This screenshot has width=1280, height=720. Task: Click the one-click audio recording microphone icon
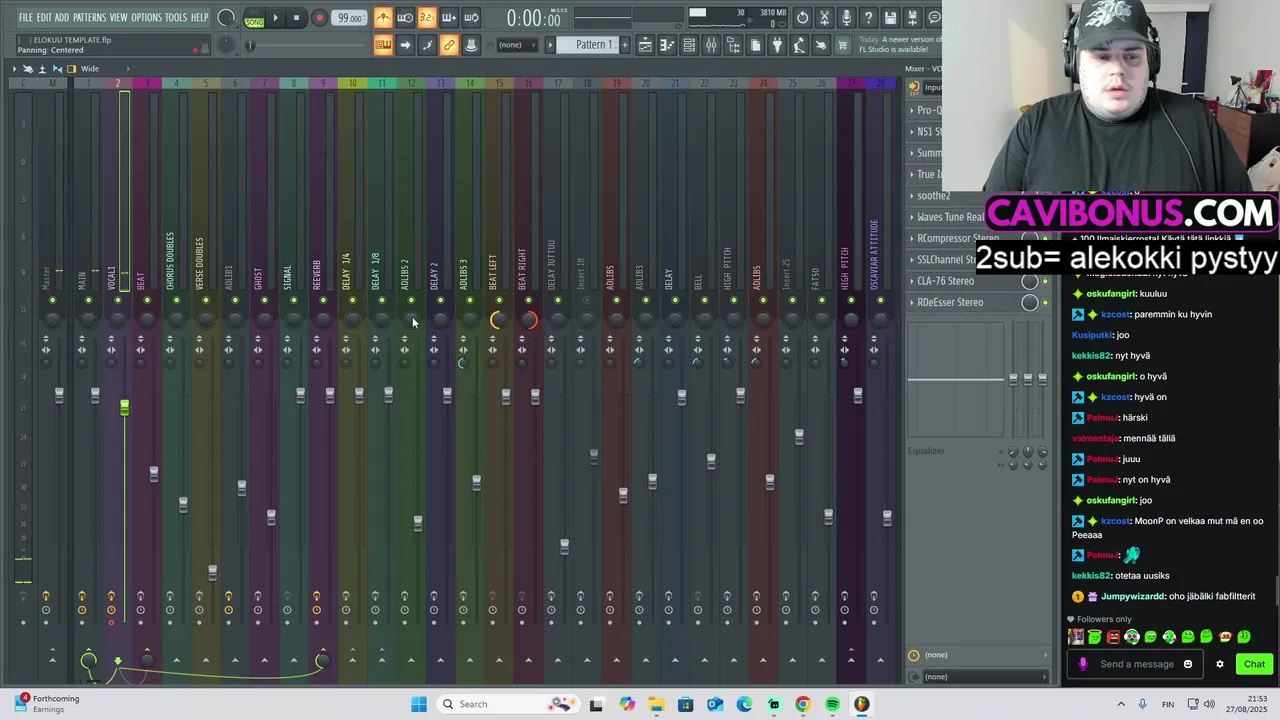coord(846,18)
